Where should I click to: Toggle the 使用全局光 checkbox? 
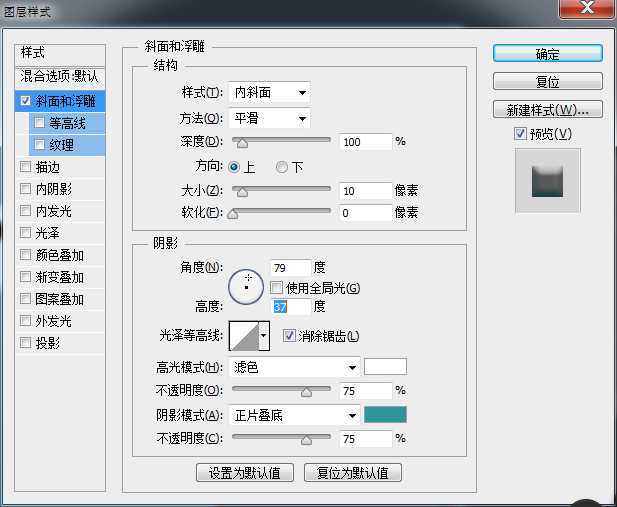tap(277, 288)
